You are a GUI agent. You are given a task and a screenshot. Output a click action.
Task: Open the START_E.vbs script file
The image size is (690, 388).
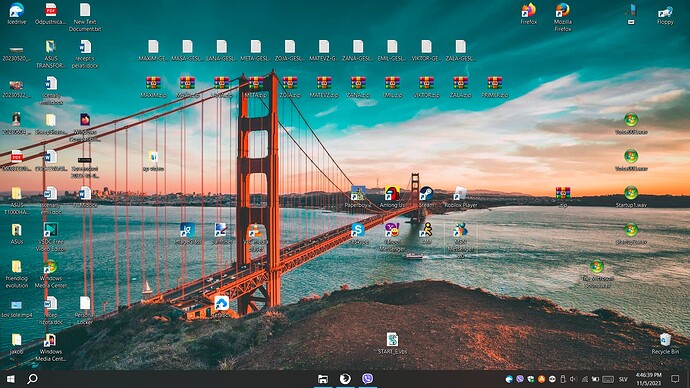point(392,343)
